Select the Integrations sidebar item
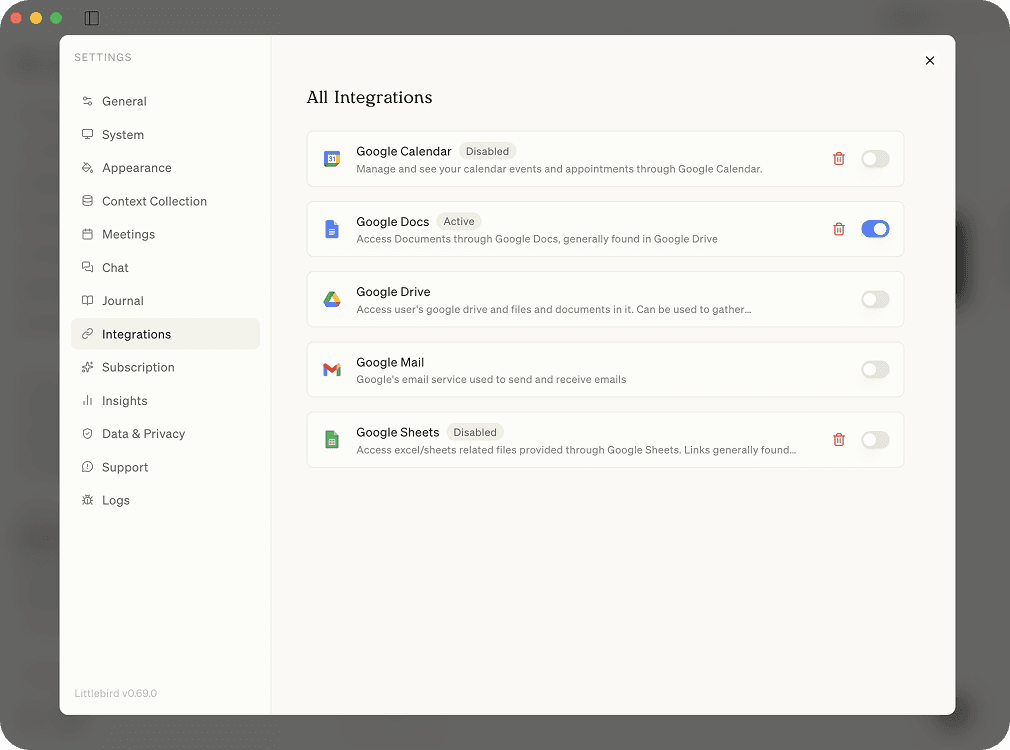The image size is (1010, 750). [166, 334]
